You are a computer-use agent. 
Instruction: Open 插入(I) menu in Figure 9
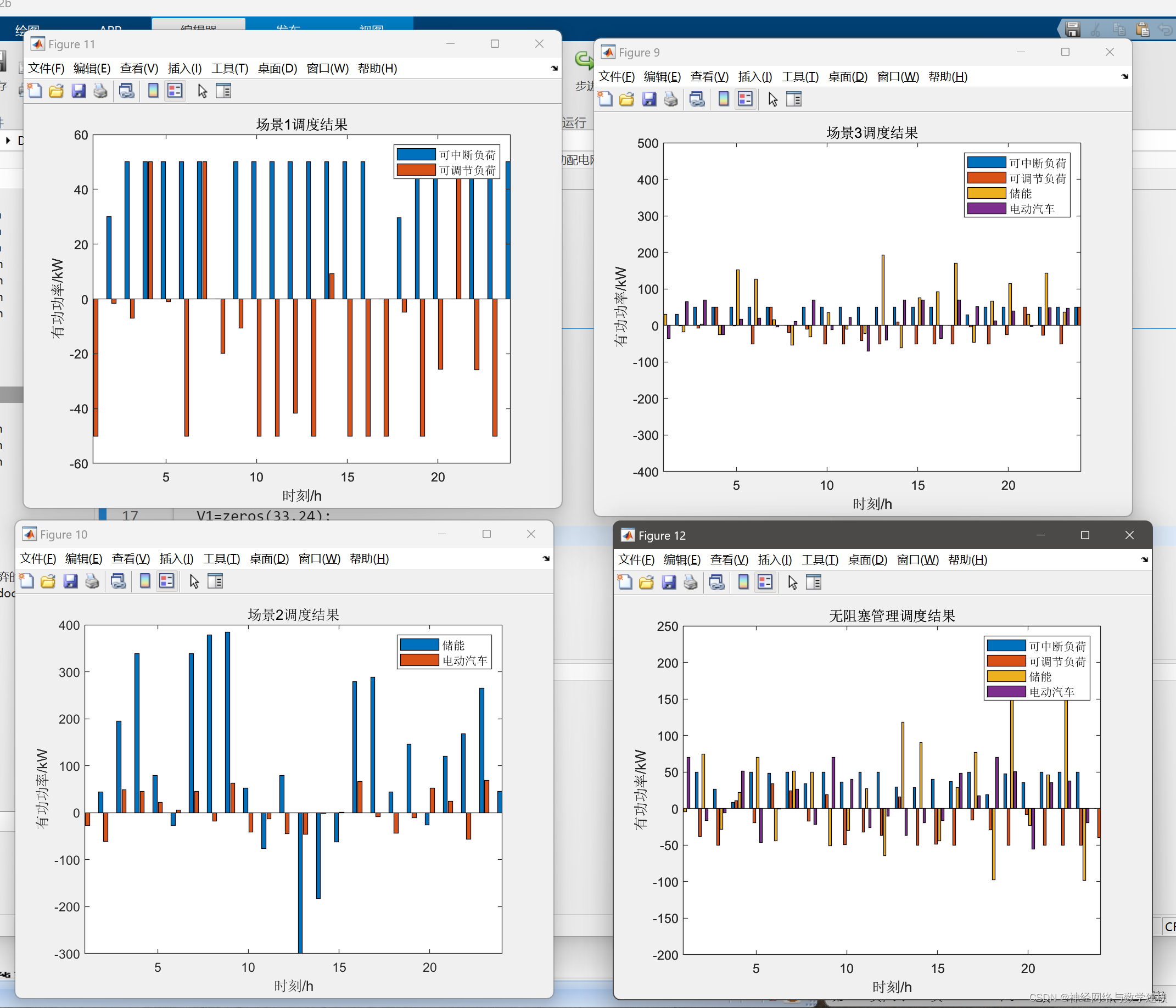(755, 77)
